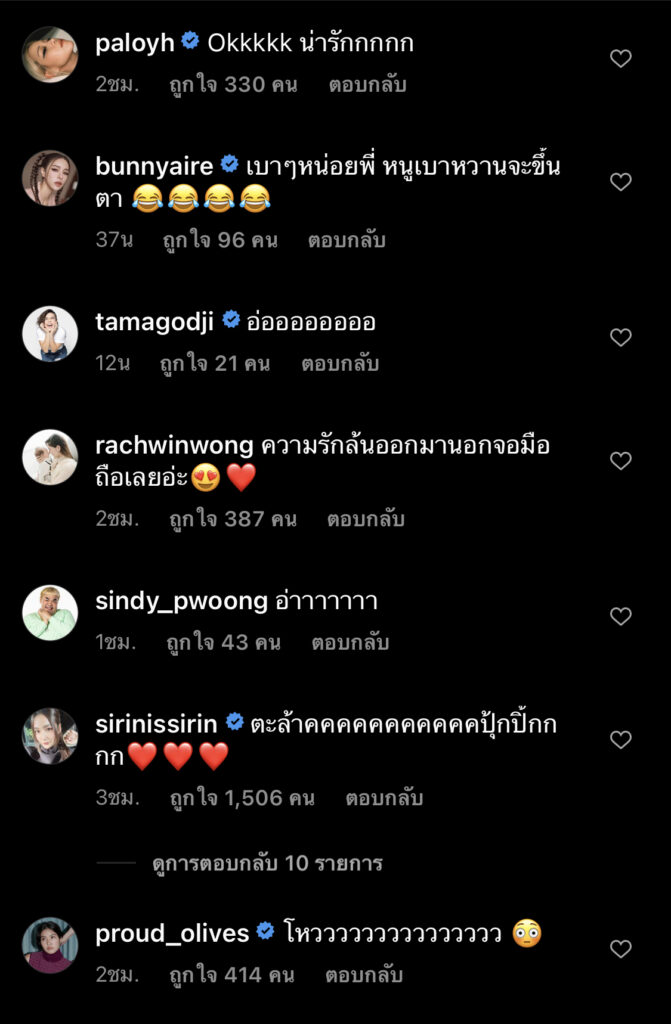Tap proud_olives' profile avatar

50,945
